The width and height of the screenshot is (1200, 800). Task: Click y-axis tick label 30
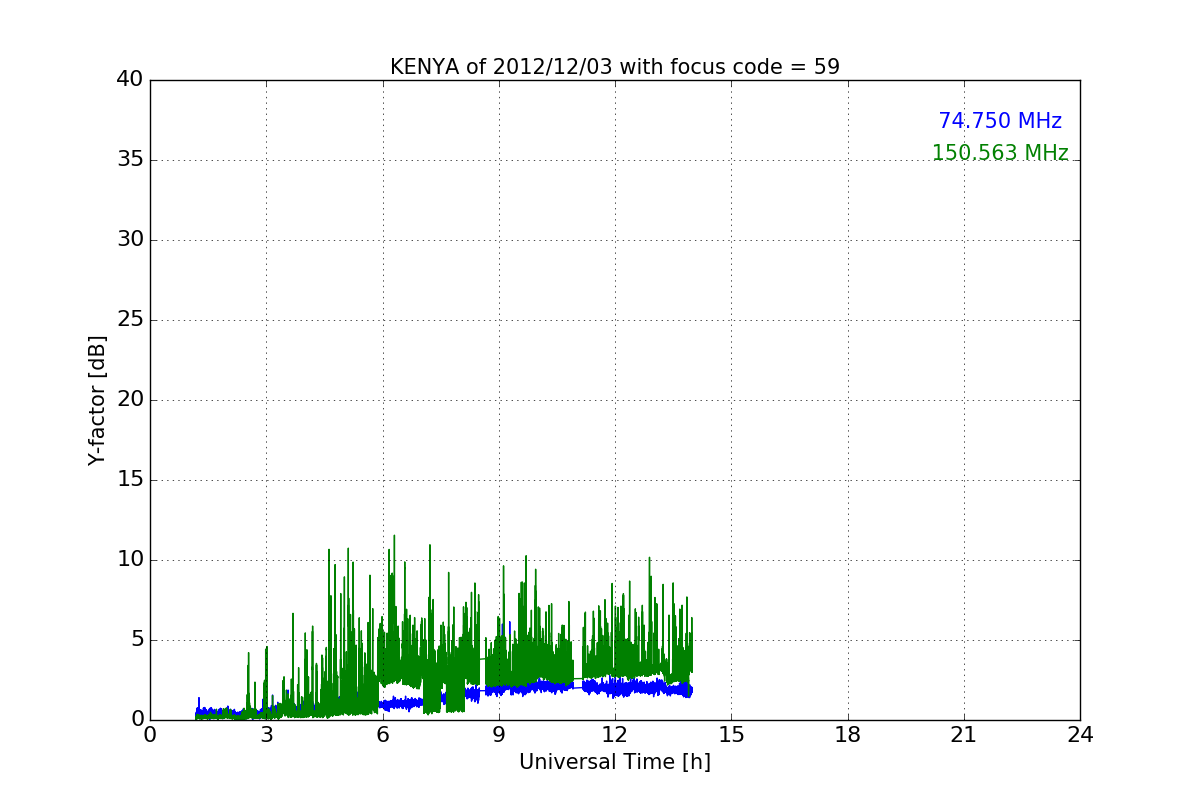130,240
